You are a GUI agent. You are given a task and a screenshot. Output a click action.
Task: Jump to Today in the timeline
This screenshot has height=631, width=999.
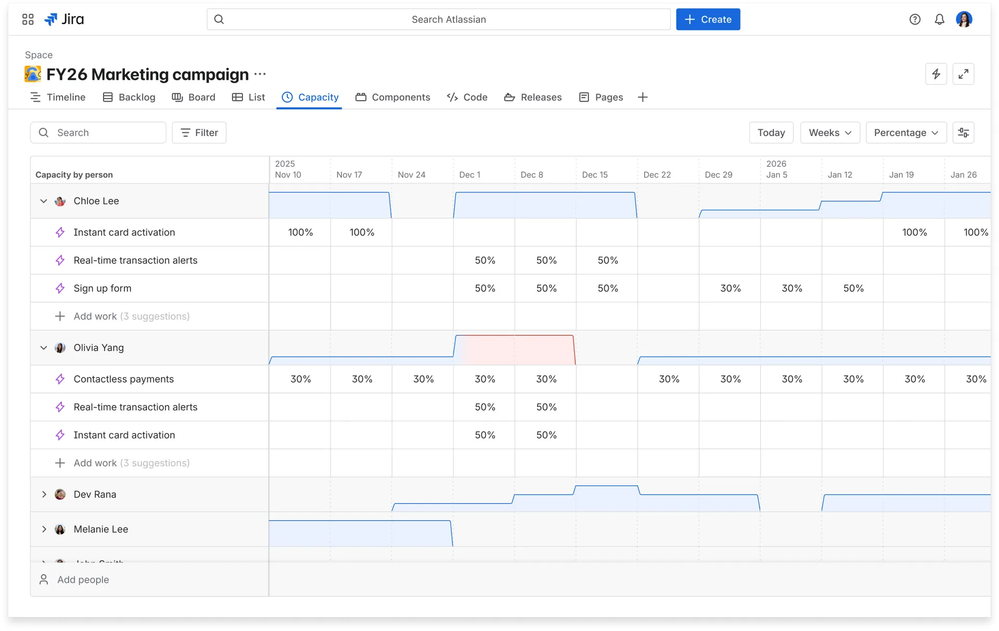pyautogui.click(x=771, y=133)
